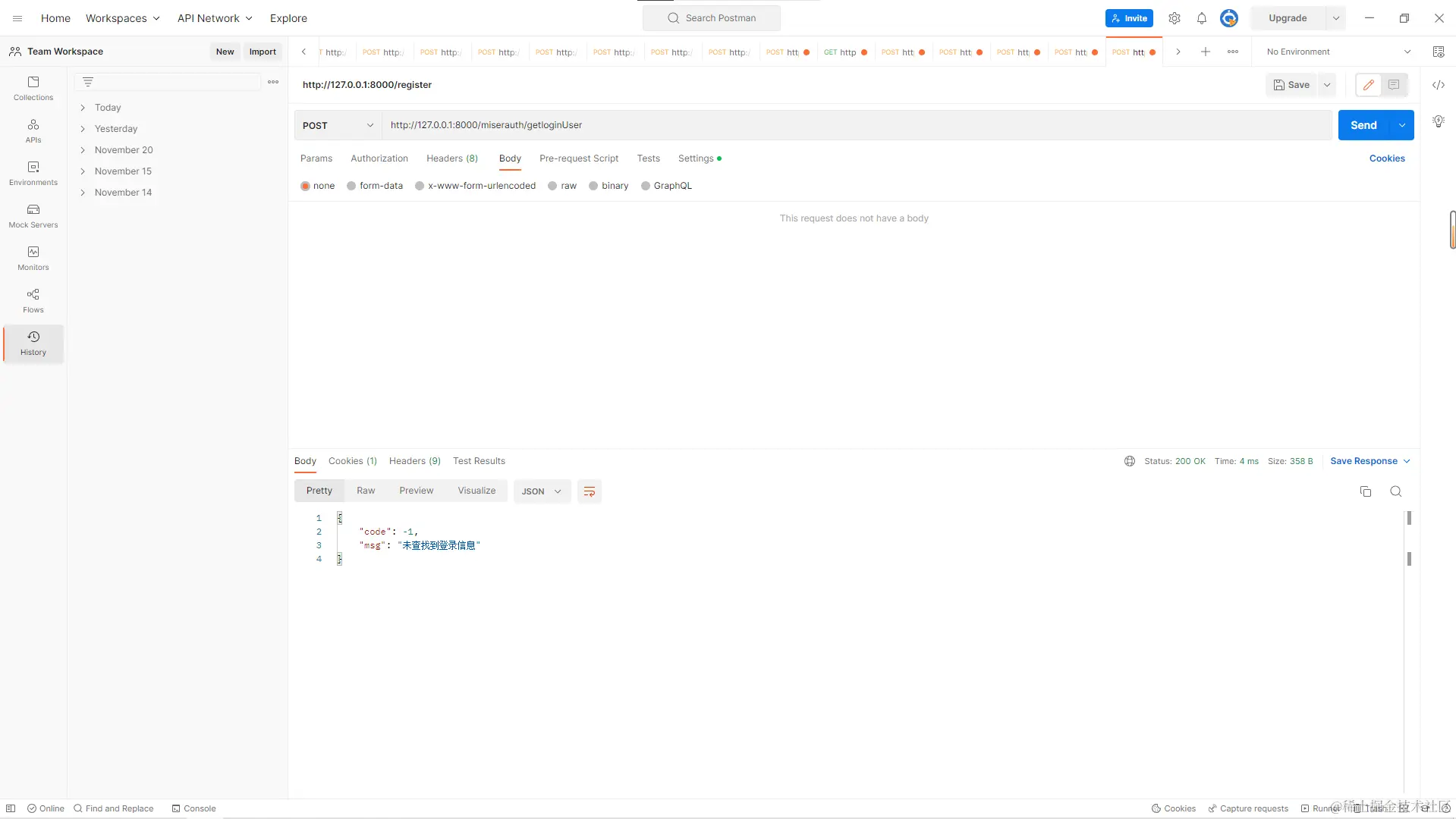
Task: Select the GraphQL body type
Action: (x=667, y=186)
